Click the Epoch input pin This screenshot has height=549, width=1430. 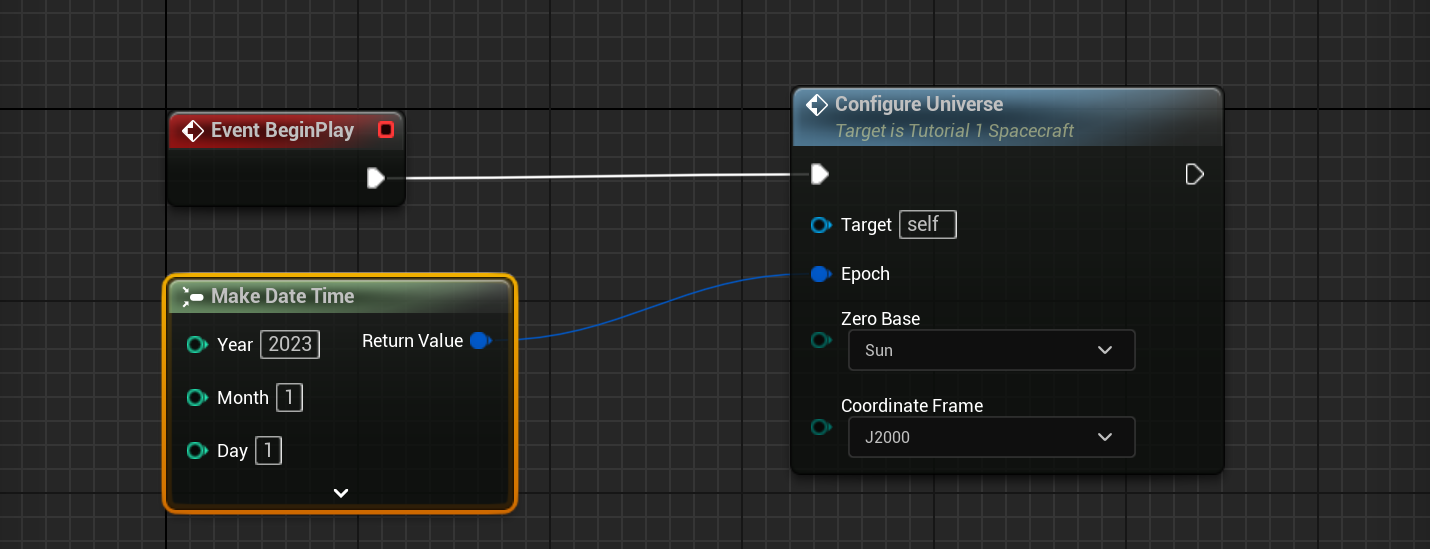tap(821, 274)
